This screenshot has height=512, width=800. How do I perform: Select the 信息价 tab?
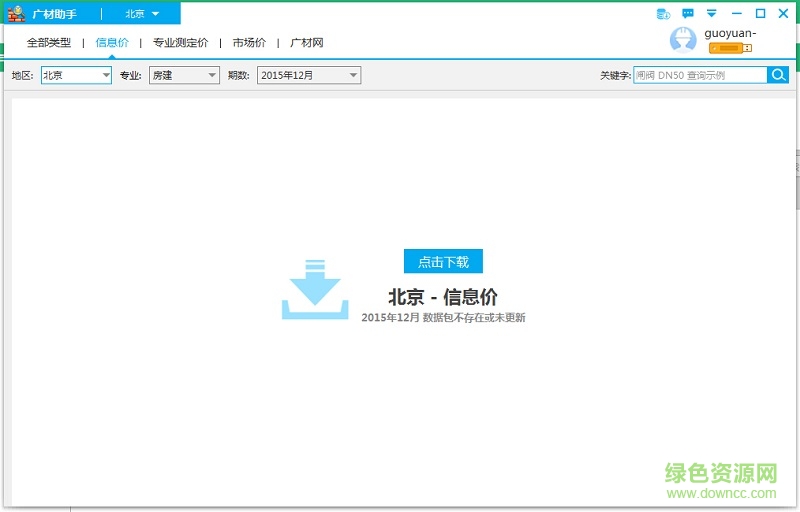pyautogui.click(x=112, y=43)
